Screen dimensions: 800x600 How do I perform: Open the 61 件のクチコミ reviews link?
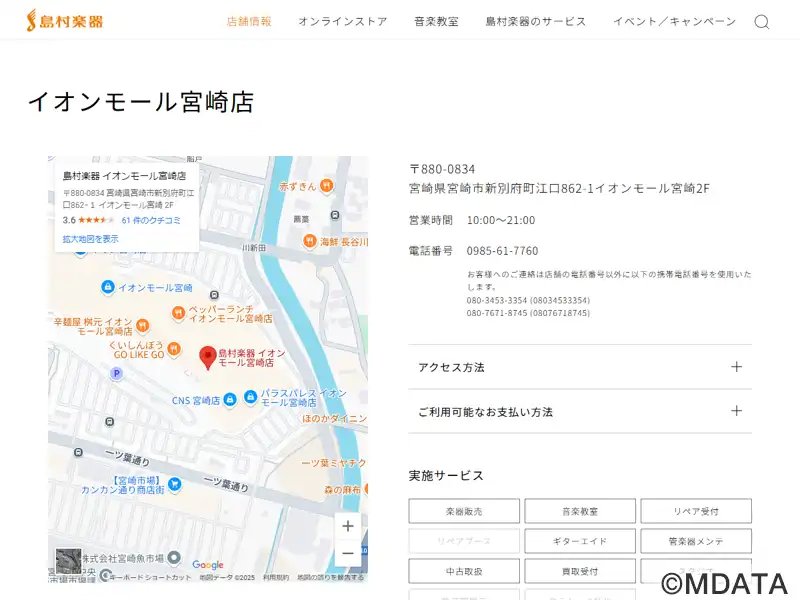pyautogui.click(x=151, y=220)
